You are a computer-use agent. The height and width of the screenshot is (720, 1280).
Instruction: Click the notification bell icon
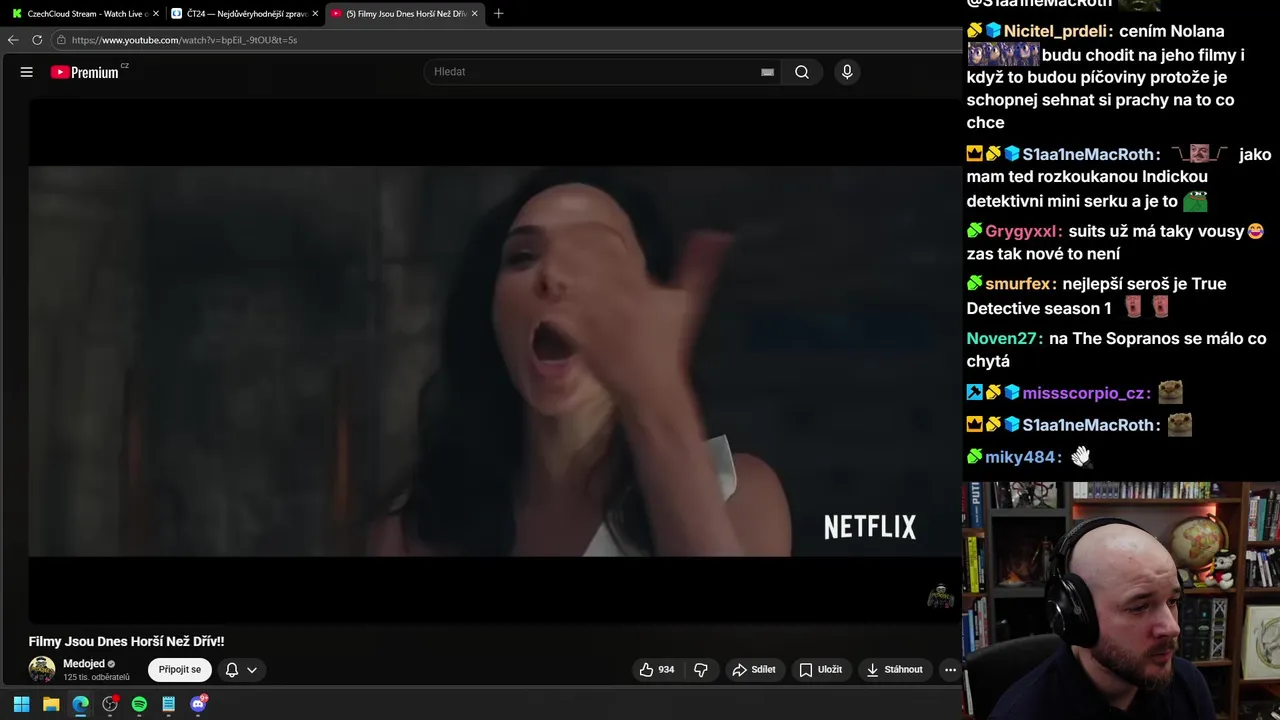[232, 670]
